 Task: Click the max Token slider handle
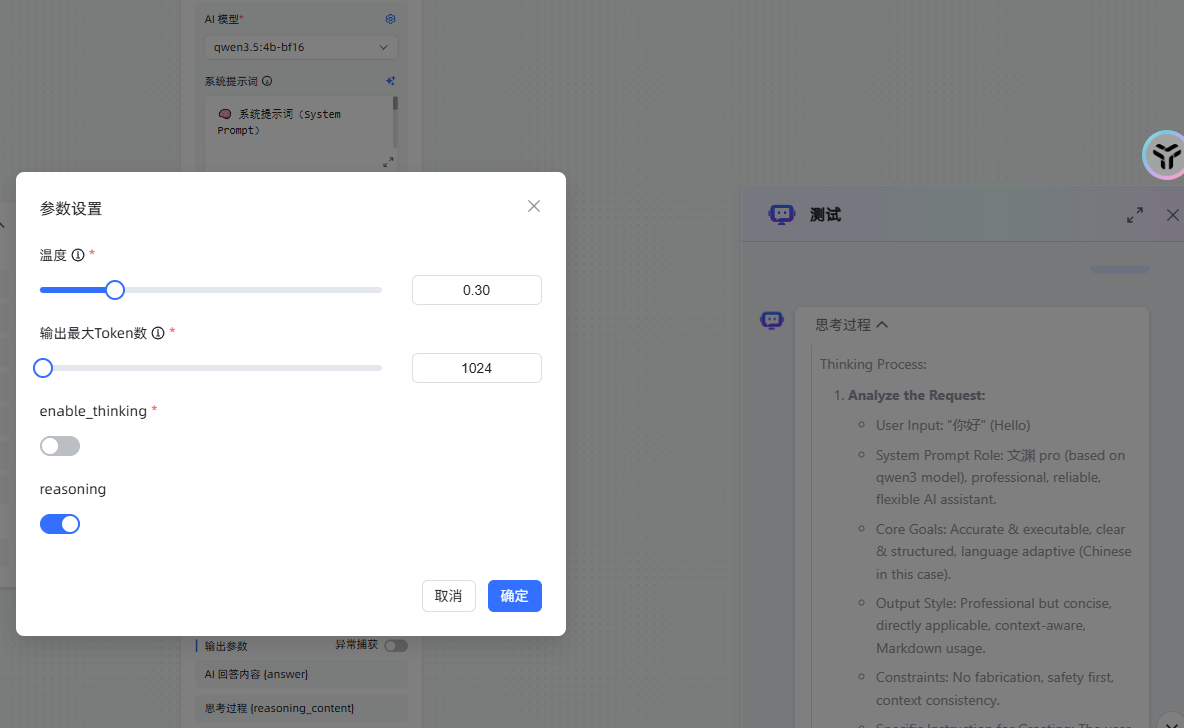pyautogui.click(x=43, y=368)
